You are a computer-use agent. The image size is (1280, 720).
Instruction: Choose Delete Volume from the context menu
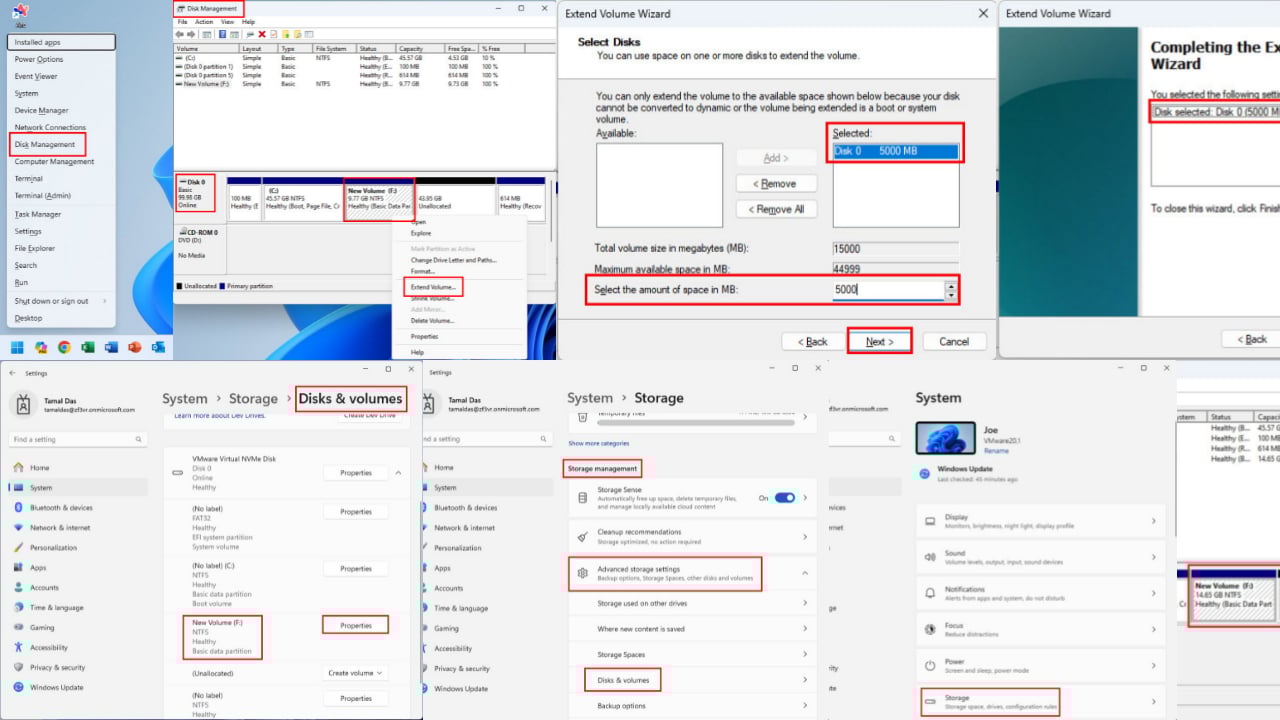(432, 320)
